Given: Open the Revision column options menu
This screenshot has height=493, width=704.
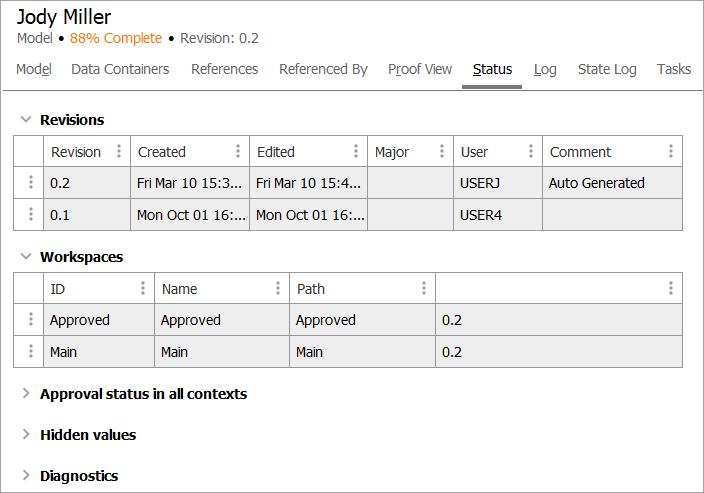Looking at the screenshot, I should [x=119, y=152].
